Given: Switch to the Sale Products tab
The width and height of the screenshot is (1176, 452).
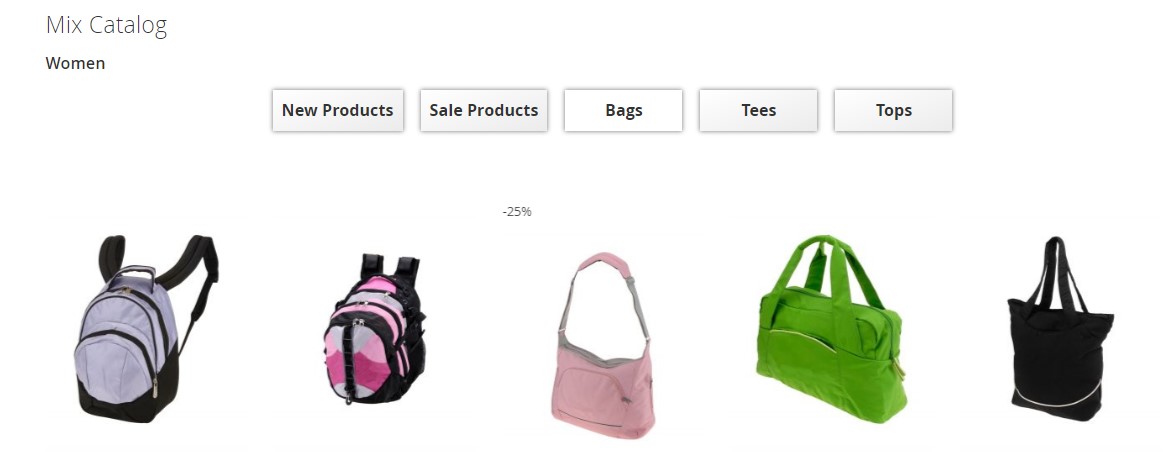Looking at the screenshot, I should [484, 110].
